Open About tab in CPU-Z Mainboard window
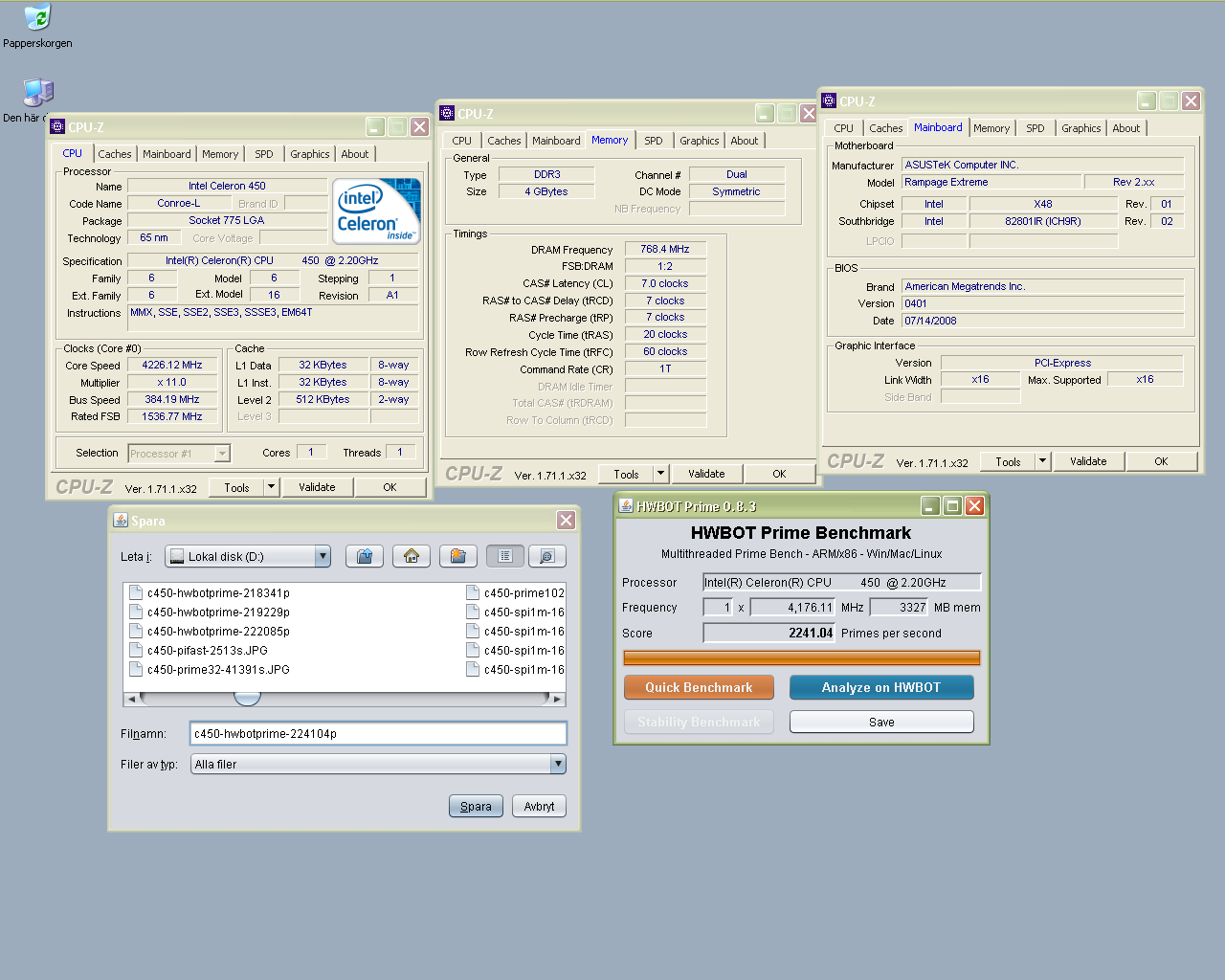 [1126, 128]
